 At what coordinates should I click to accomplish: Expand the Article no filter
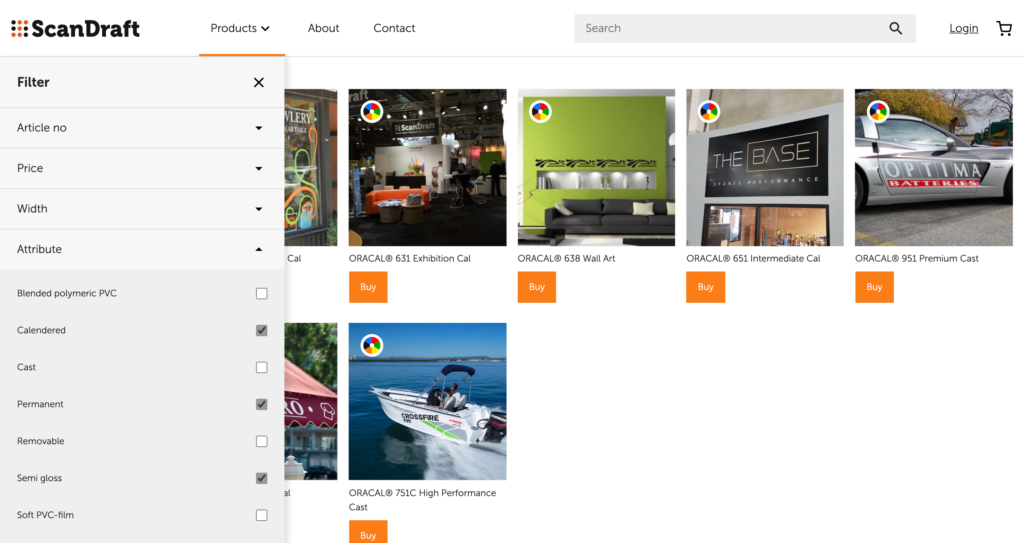click(142, 128)
